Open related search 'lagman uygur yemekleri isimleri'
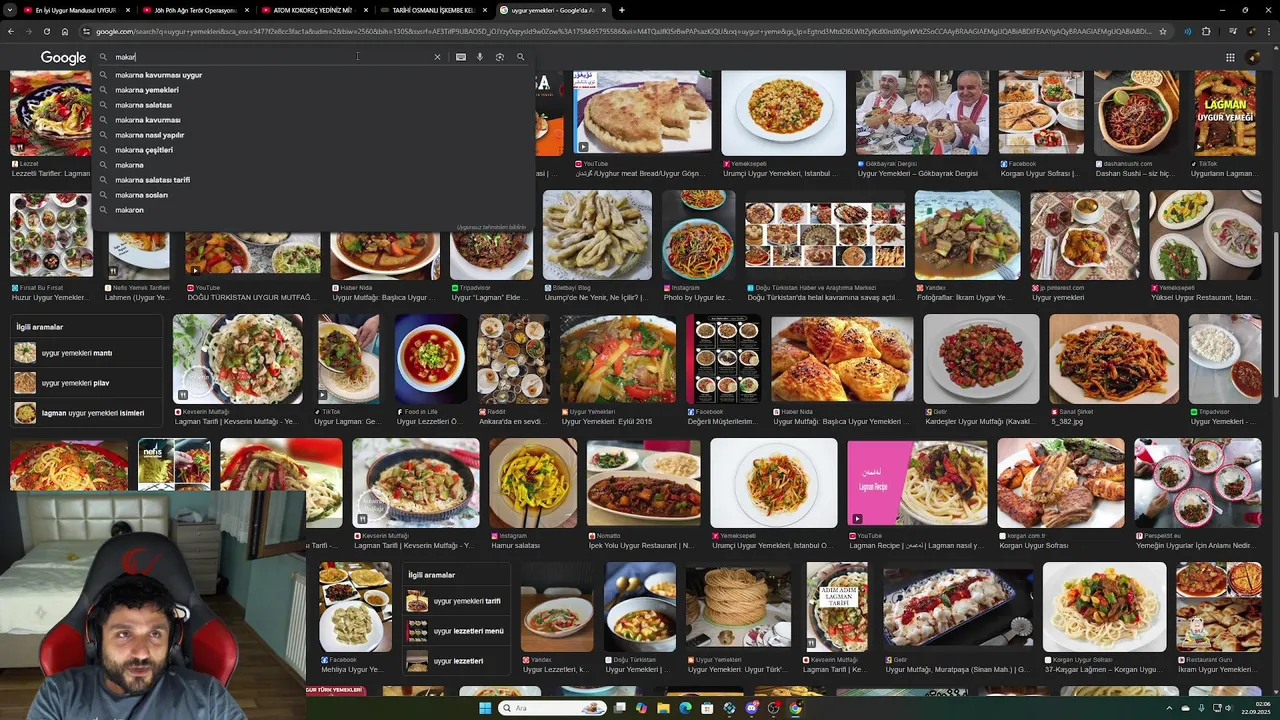This screenshot has width=1280, height=720. (x=88, y=413)
